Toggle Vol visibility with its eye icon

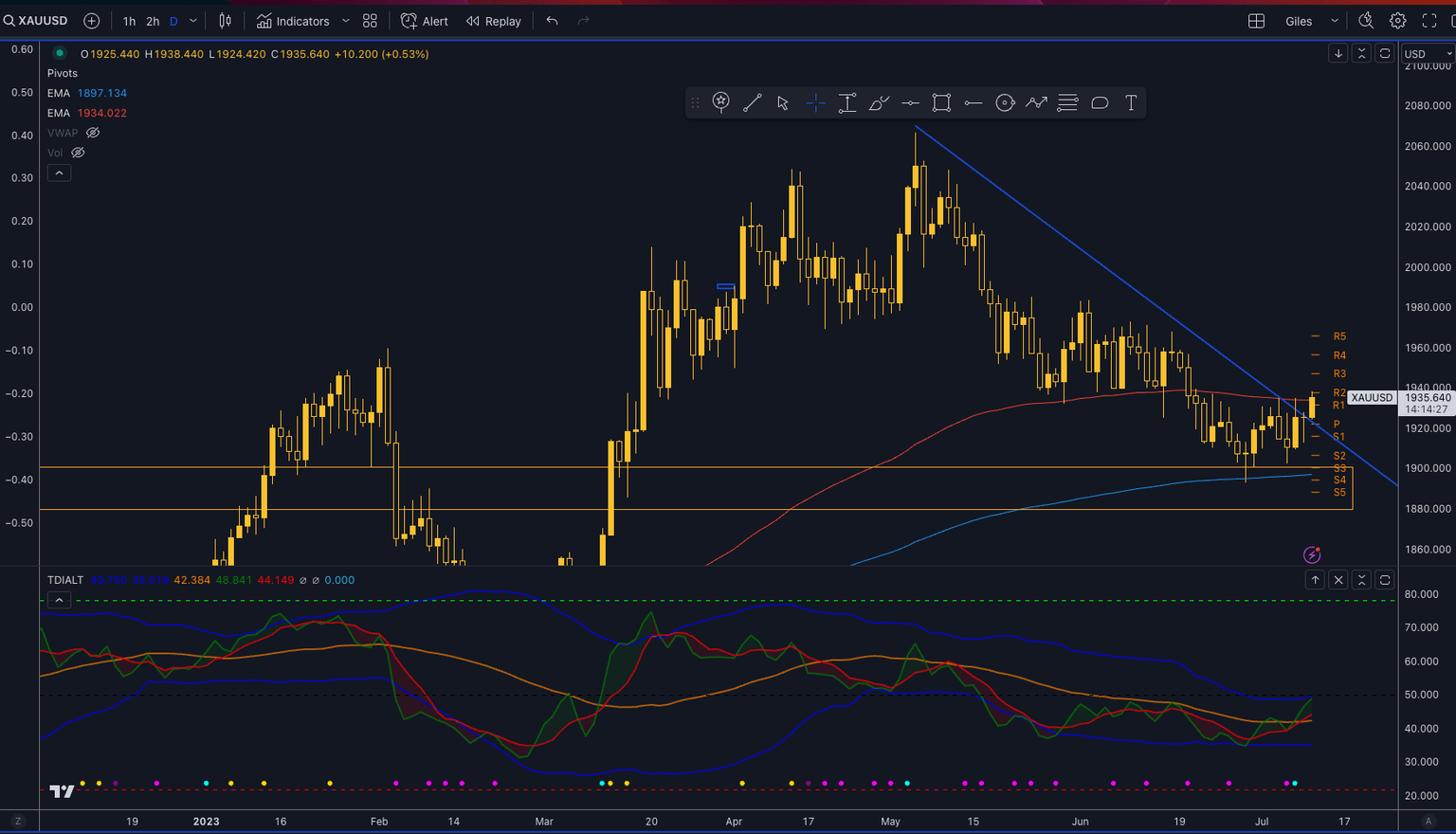coord(77,152)
